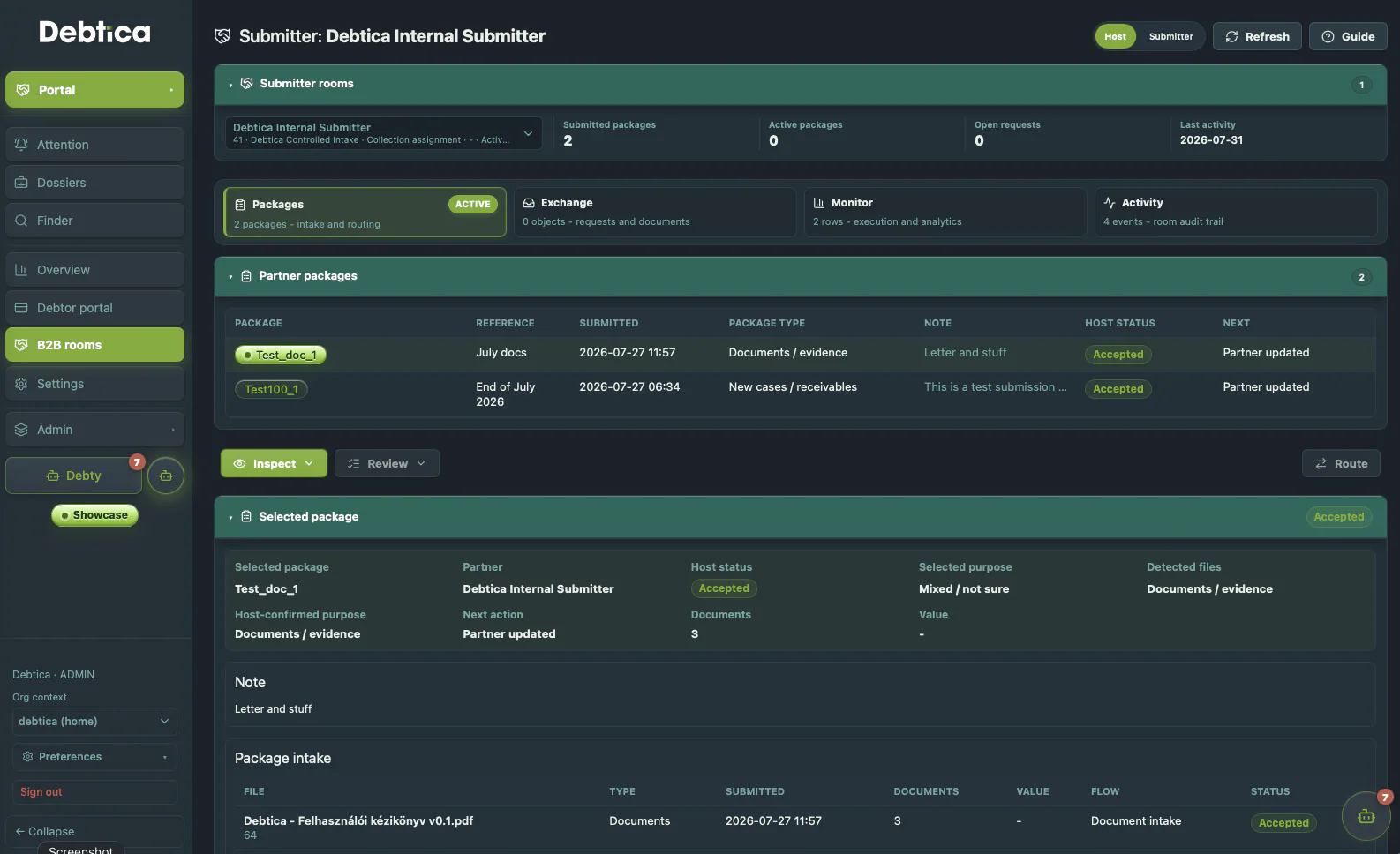Open the Finder sidebar item
The image size is (1400, 854).
tap(94, 221)
